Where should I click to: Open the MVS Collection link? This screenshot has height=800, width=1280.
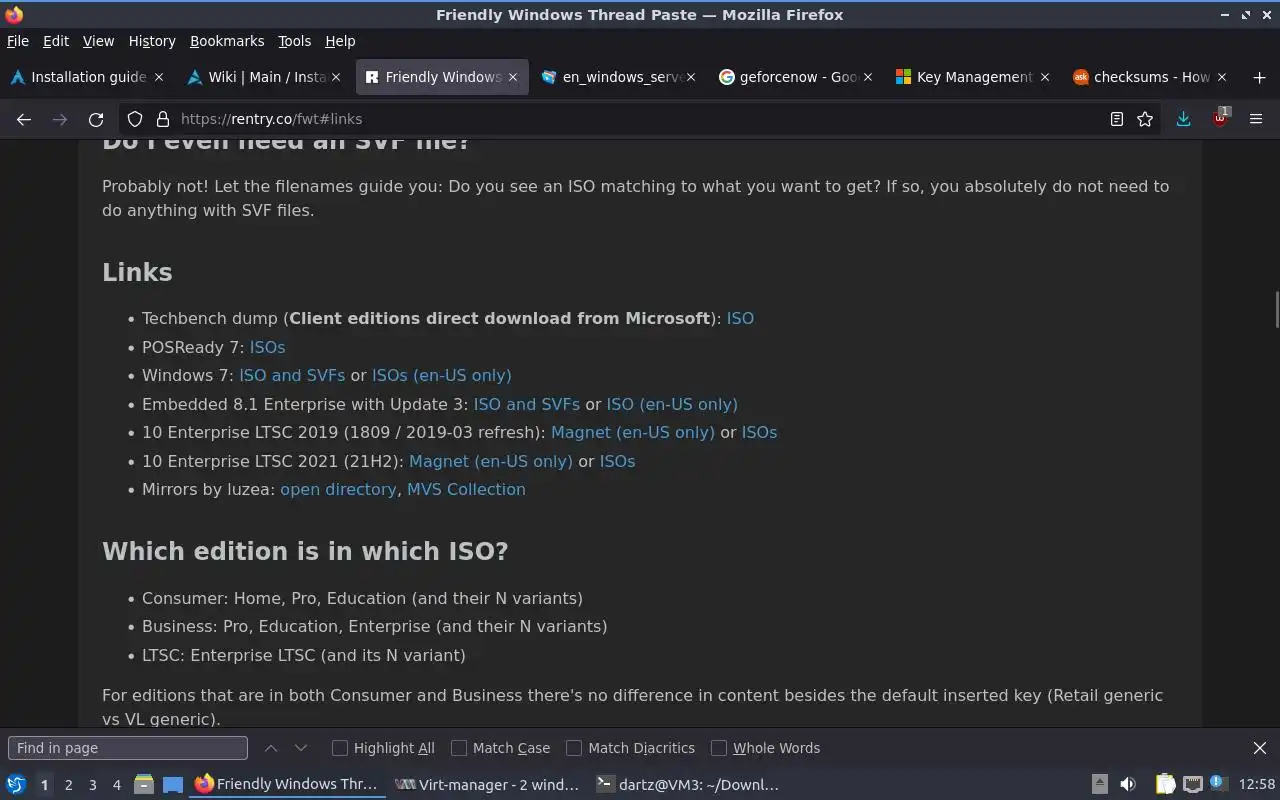point(466,489)
